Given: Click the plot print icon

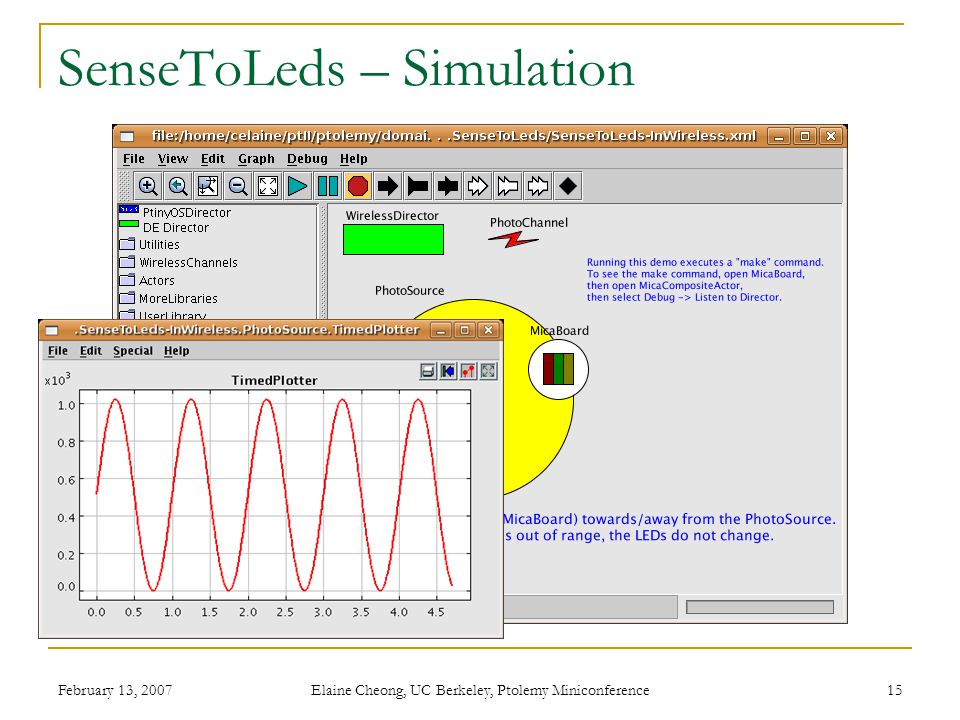Looking at the screenshot, I should pos(428,371).
